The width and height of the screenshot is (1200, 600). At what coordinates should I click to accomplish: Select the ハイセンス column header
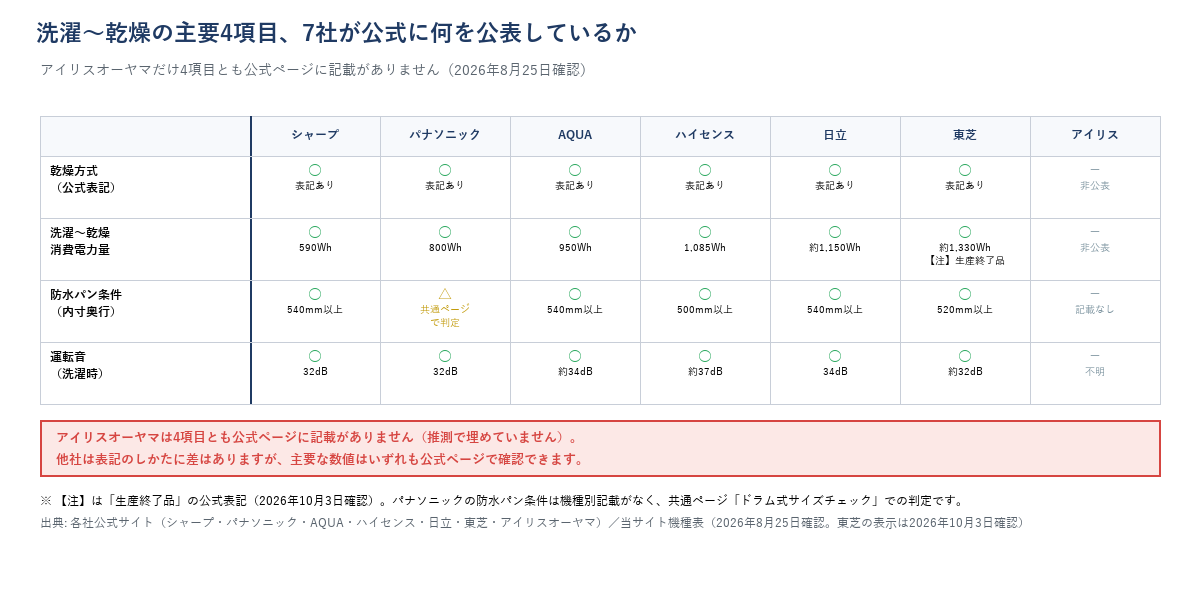[705, 135]
